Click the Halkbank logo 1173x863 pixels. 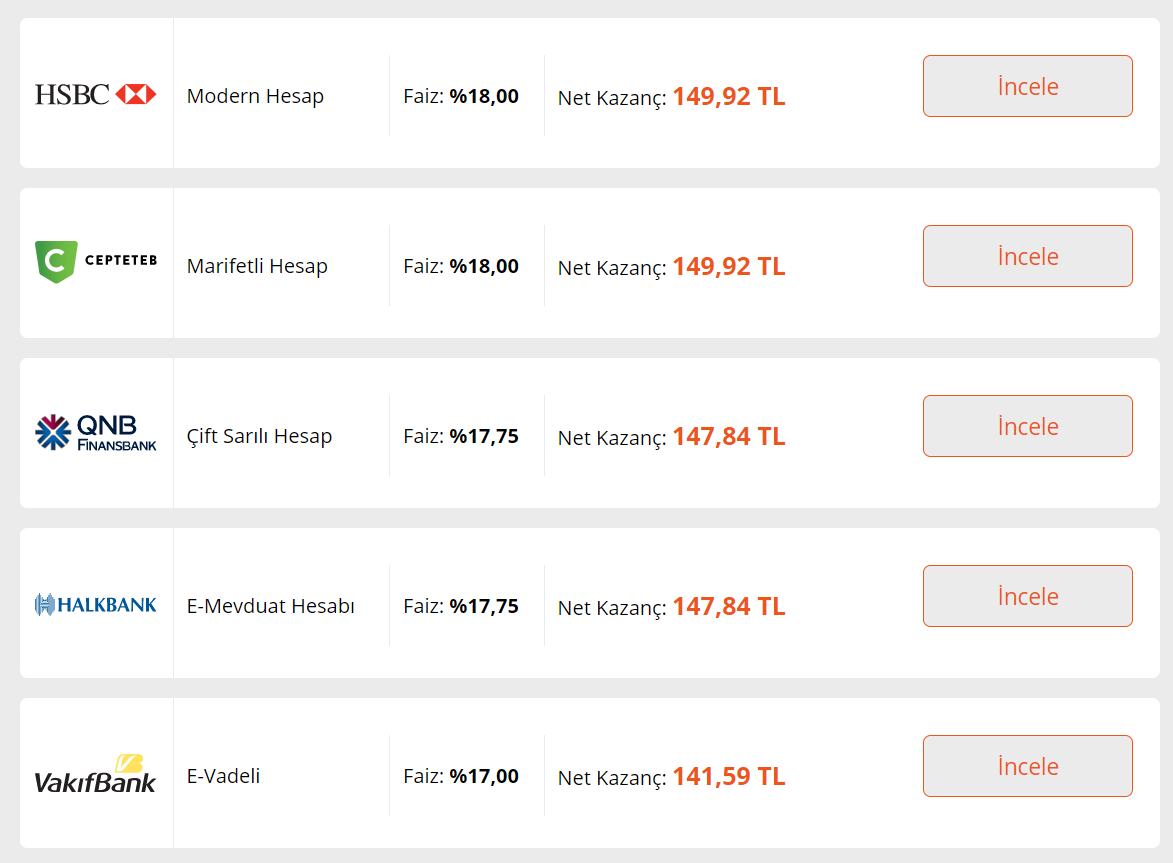(x=96, y=604)
